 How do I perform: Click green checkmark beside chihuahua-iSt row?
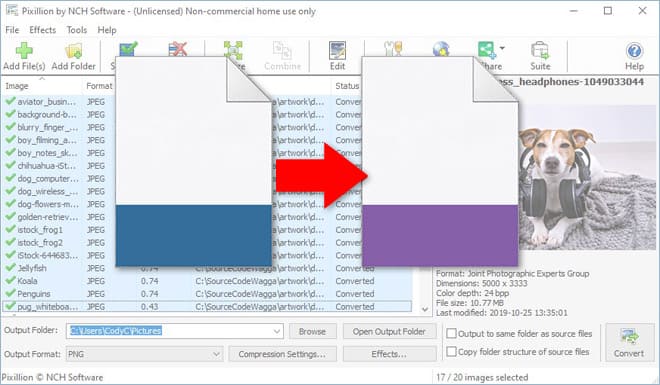point(11,165)
